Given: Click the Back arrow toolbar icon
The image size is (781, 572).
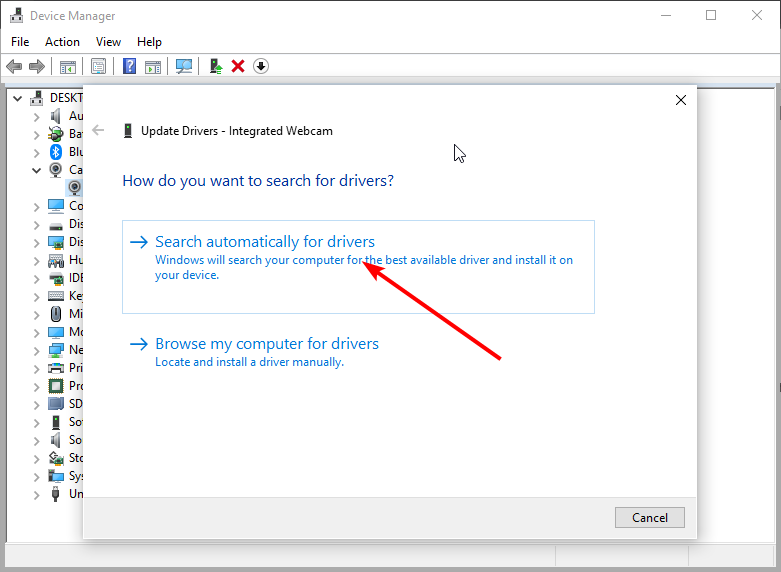Looking at the screenshot, I should (x=14, y=66).
